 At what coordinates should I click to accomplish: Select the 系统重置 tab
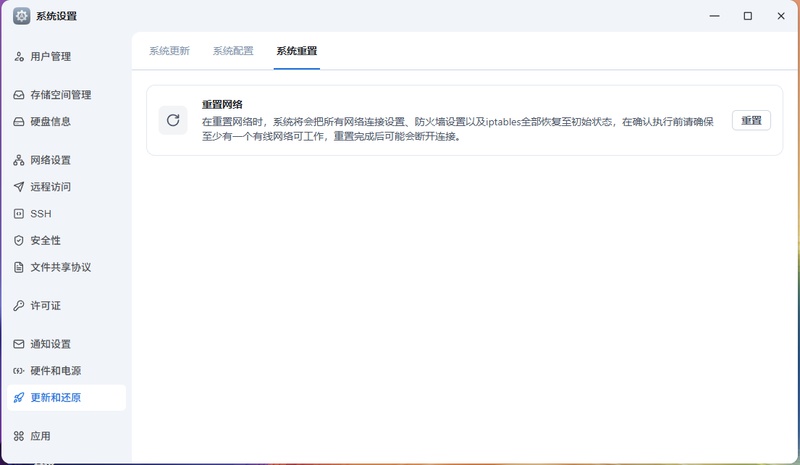point(297,51)
